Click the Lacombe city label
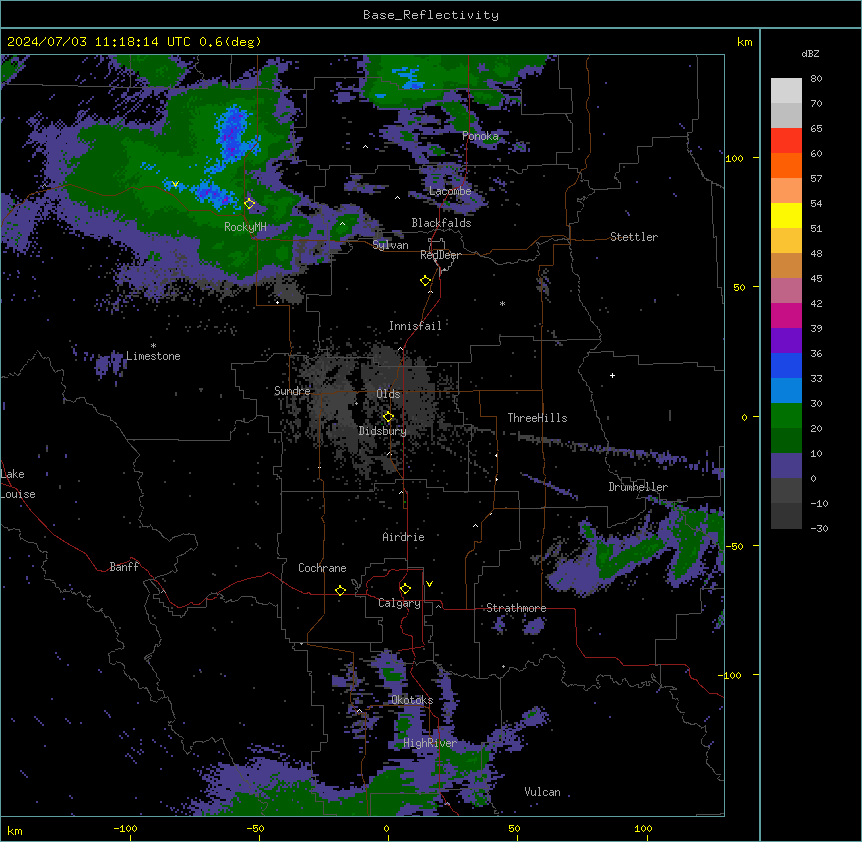This screenshot has height=842, width=862. 450,191
